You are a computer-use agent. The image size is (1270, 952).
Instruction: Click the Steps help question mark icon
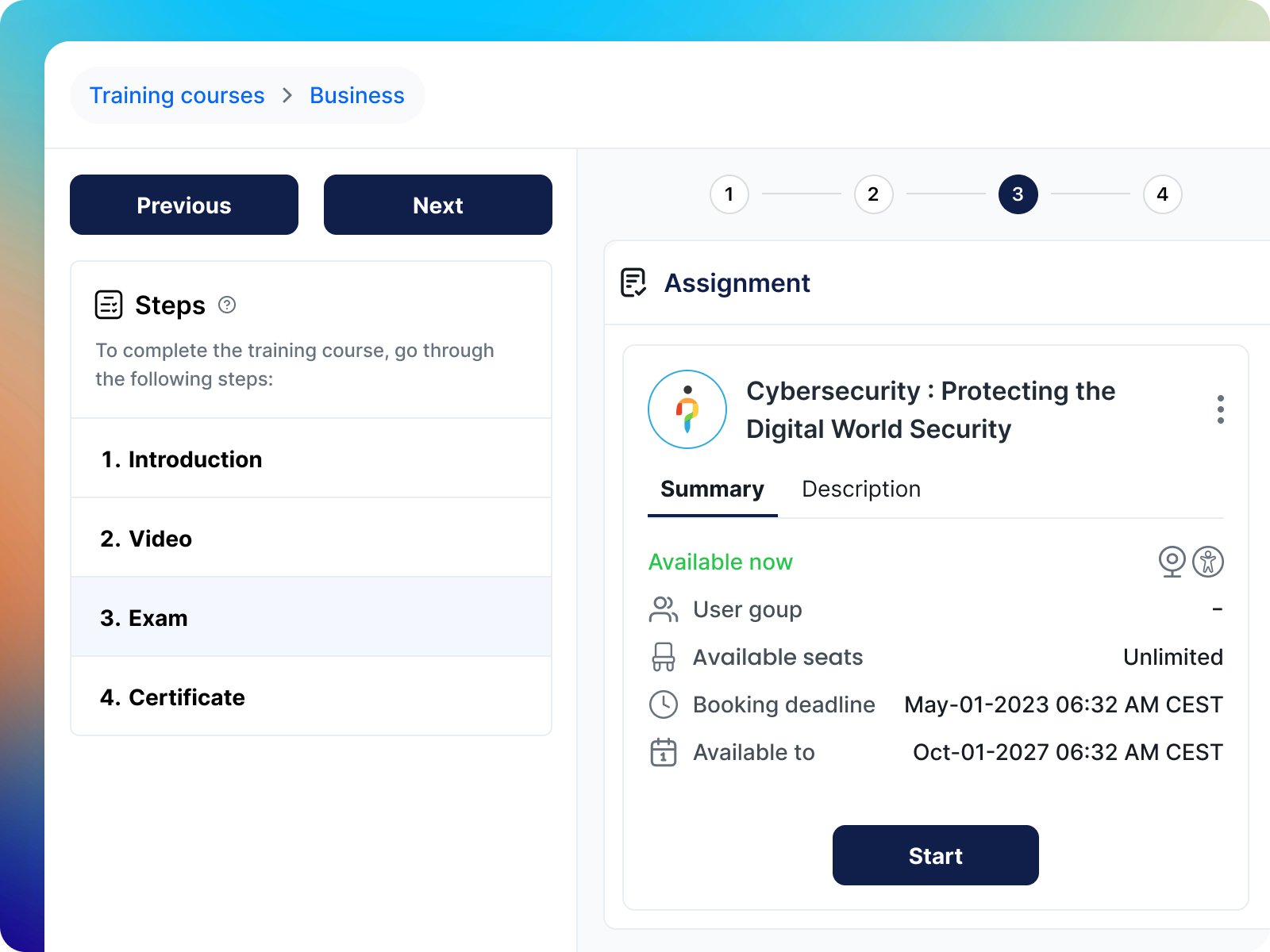tap(227, 305)
